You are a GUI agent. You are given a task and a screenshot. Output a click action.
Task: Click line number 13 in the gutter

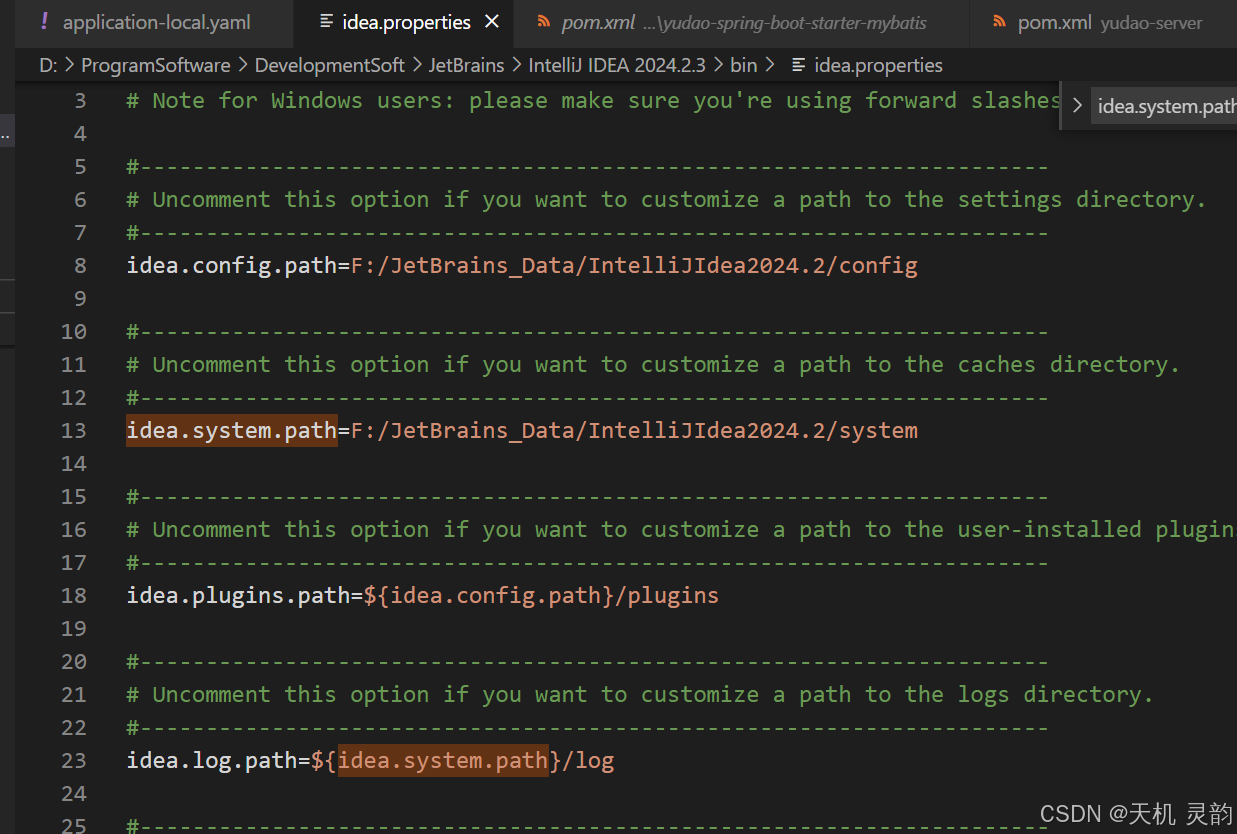click(74, 430)
